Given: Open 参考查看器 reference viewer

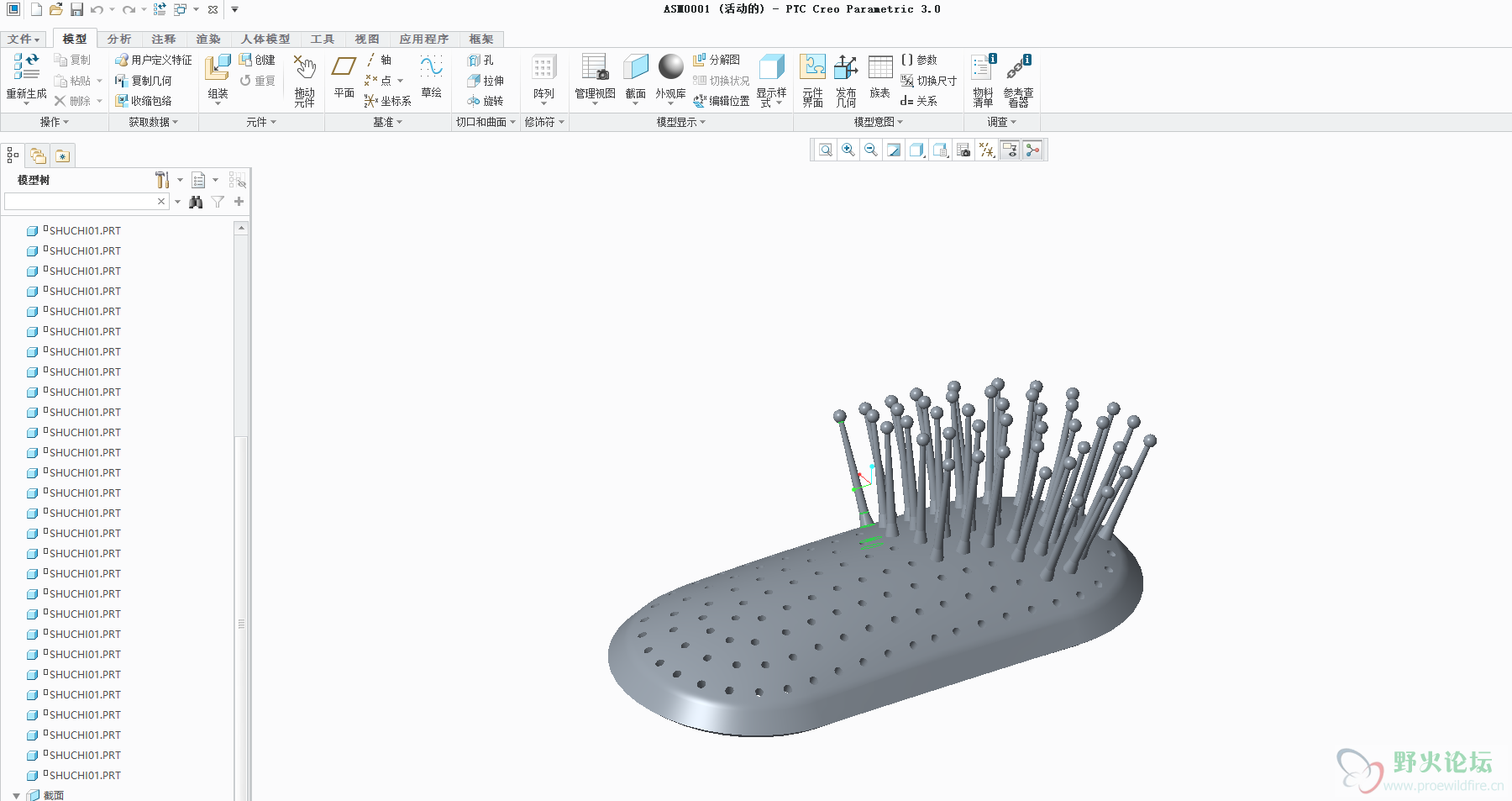Looking at the screenshot, I should (x=1018, y=81).
